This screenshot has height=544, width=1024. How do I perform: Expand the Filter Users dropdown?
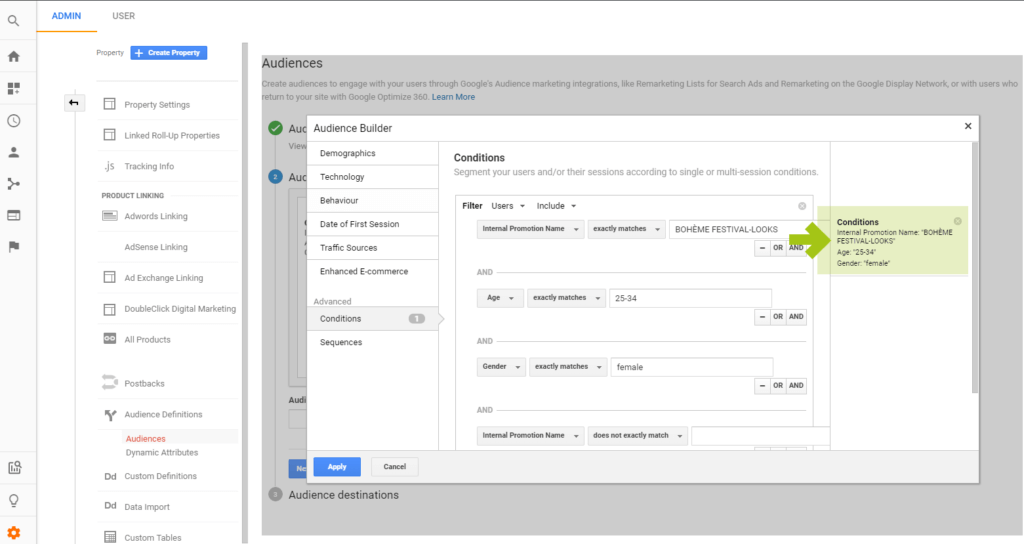coord(508,206)
